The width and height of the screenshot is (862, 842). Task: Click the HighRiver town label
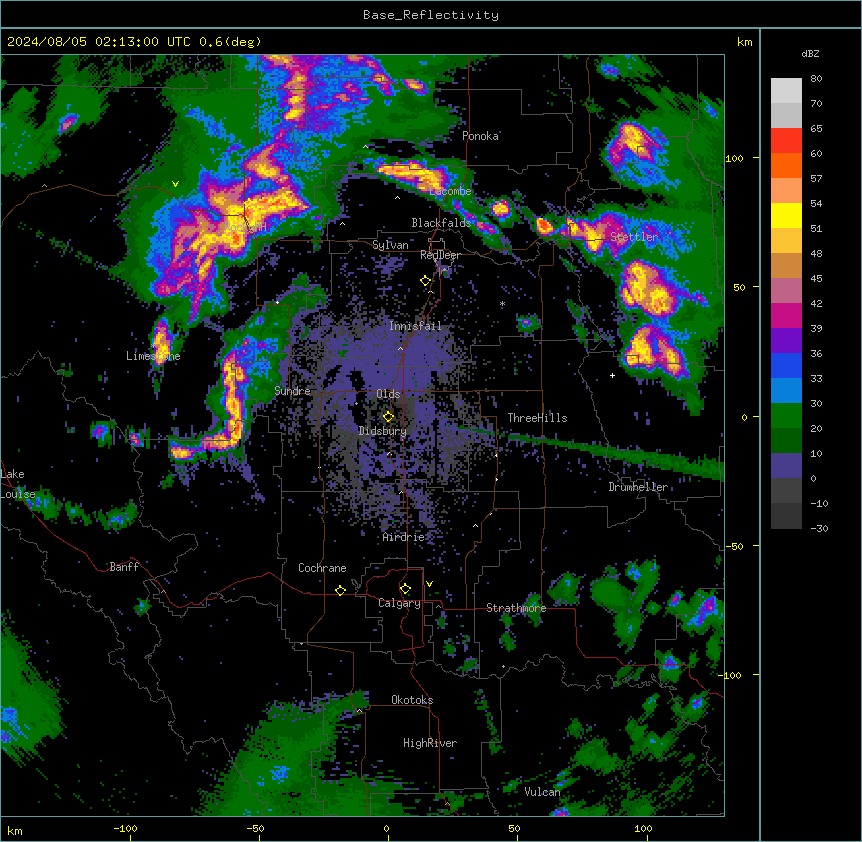pyautogui.click(x=430, y=743)
